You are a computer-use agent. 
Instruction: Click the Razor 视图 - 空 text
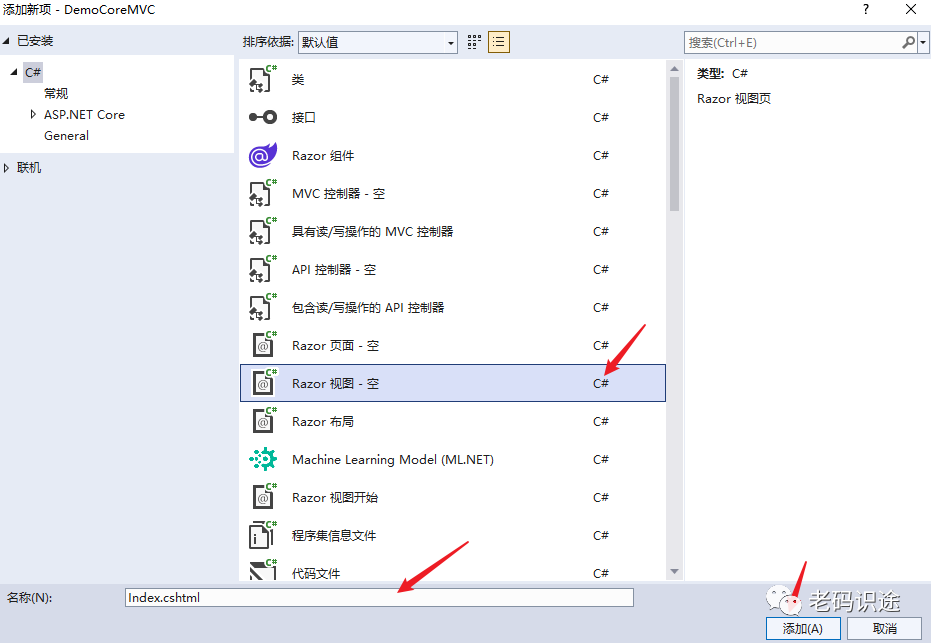pyautogui.click(x=335, y=384)
